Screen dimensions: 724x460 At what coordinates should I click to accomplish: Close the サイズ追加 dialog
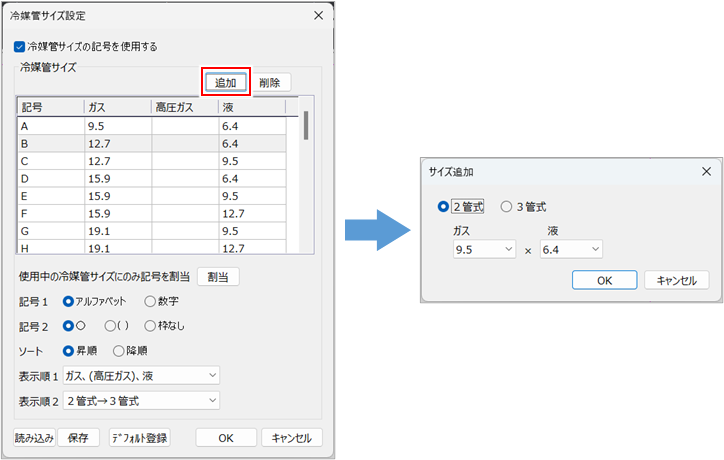(706, 170)
